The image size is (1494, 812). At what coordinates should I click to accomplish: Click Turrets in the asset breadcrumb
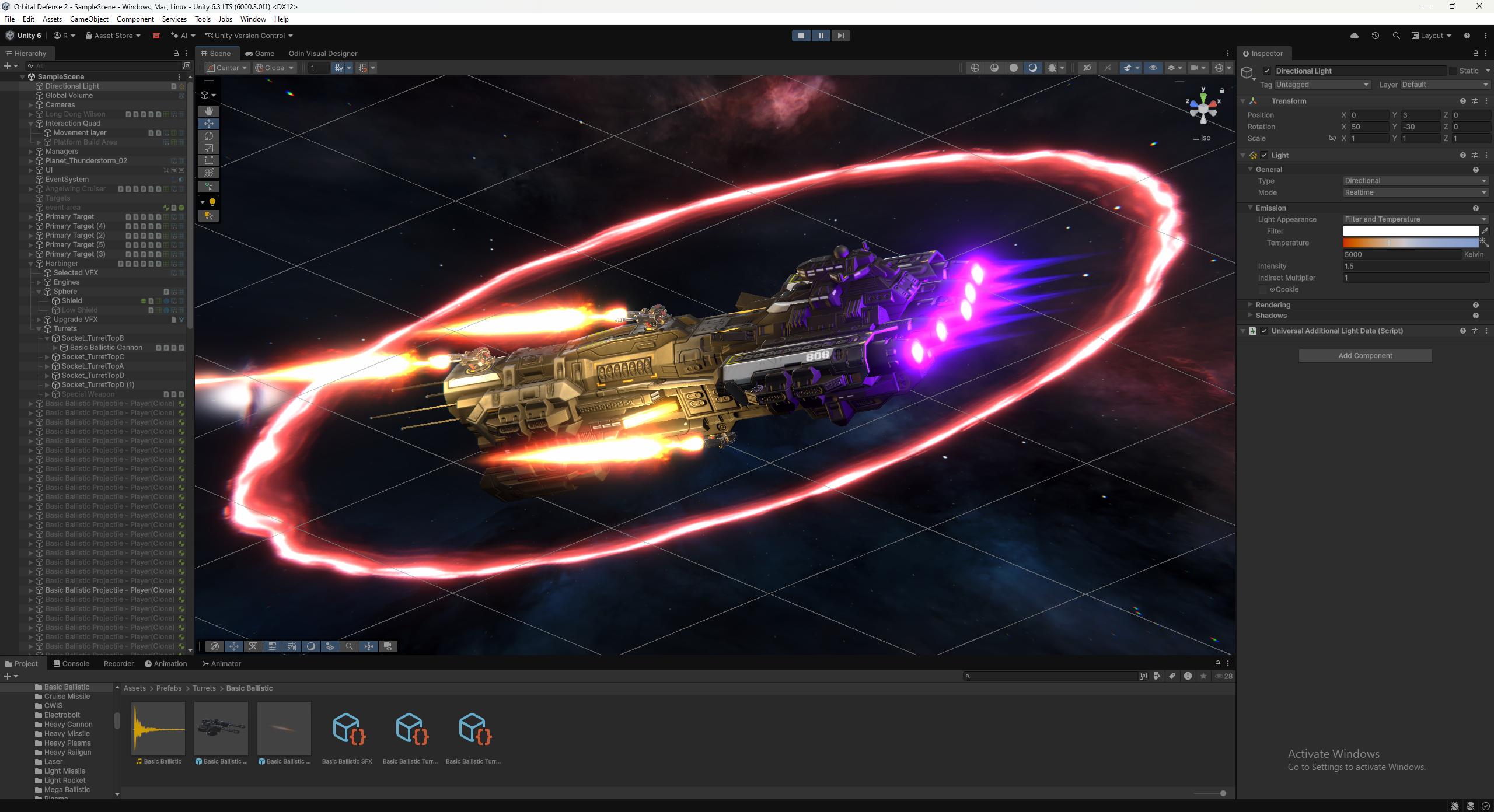(204, 688)
